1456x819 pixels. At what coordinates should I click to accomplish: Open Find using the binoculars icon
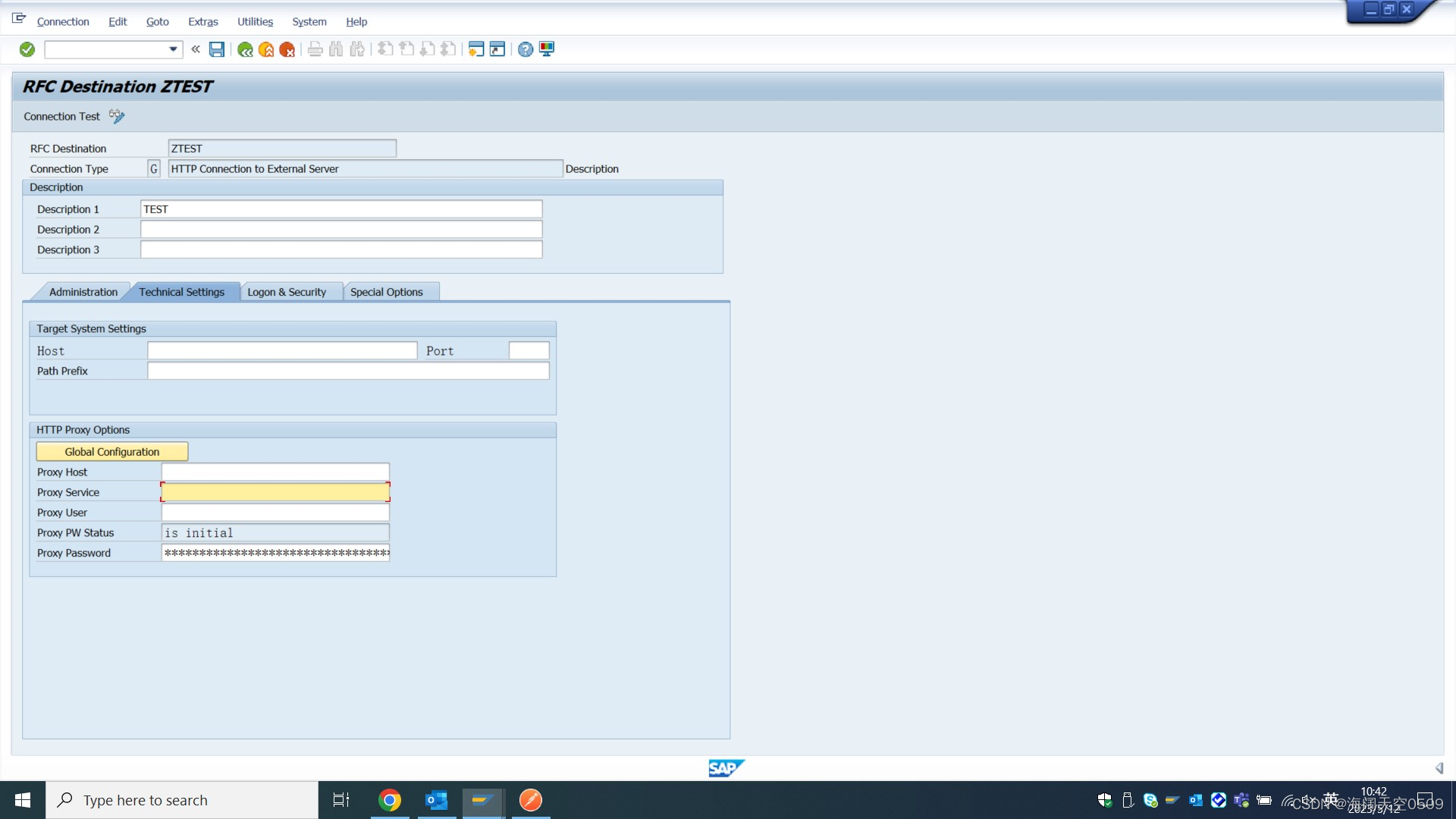335,49
